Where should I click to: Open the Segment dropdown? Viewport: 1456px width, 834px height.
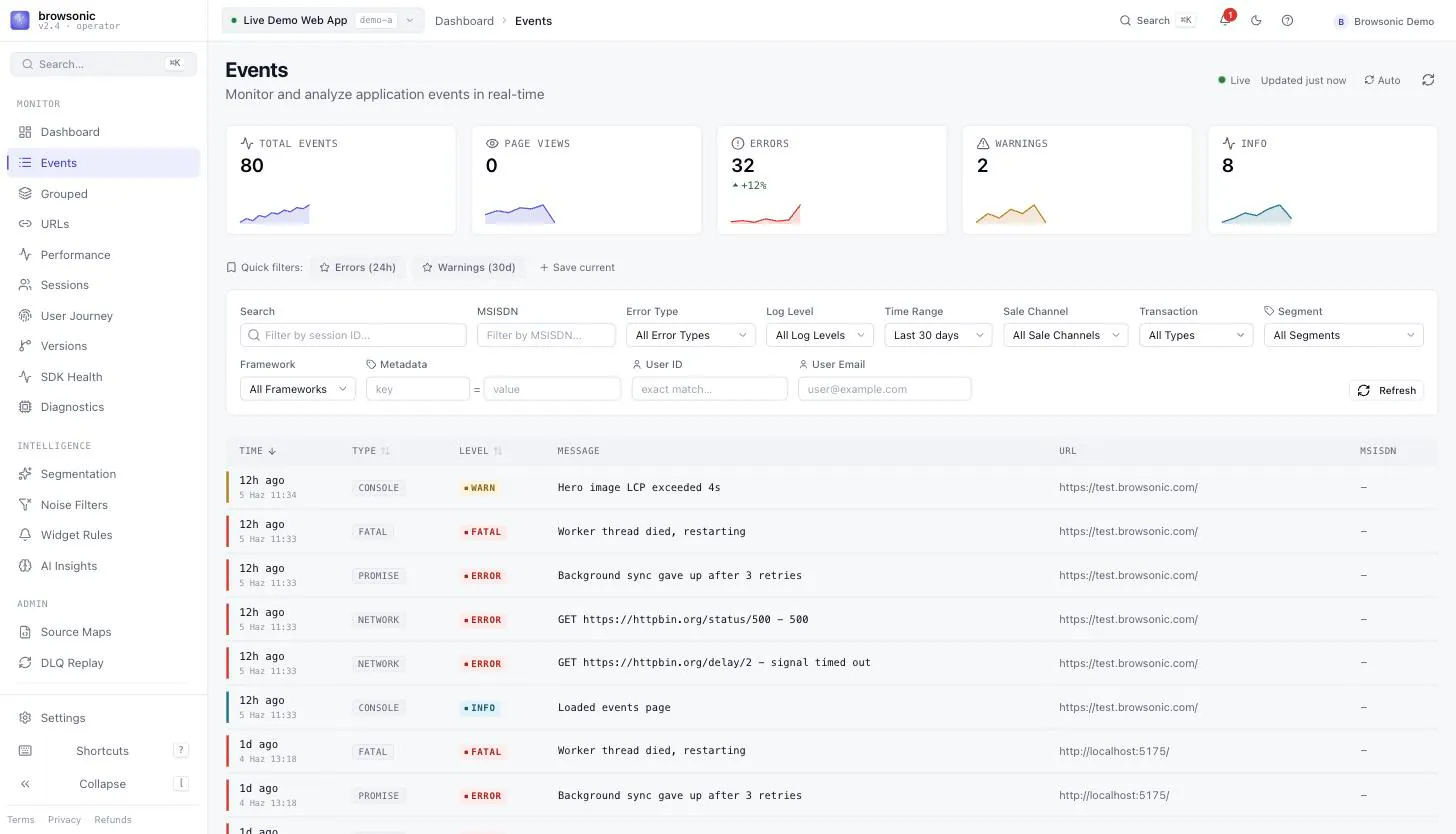(x=1343, y=335)
